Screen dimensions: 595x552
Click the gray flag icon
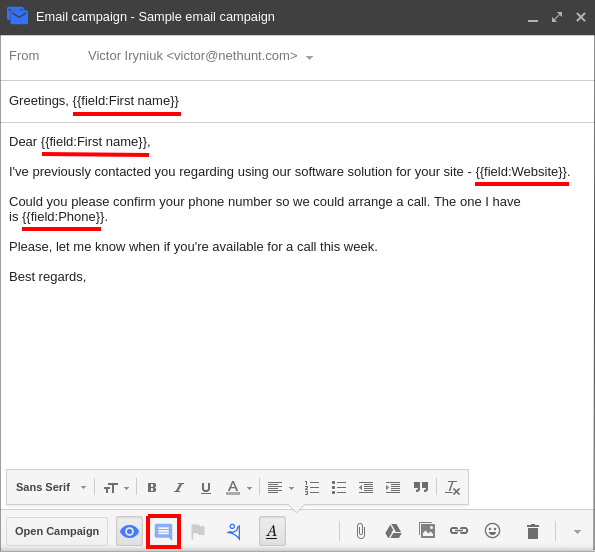tap(198, 532)
